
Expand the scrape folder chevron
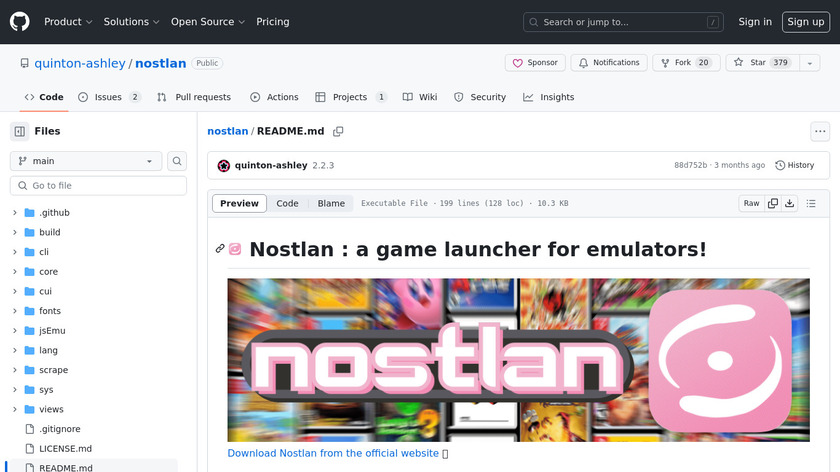point(15,370)
